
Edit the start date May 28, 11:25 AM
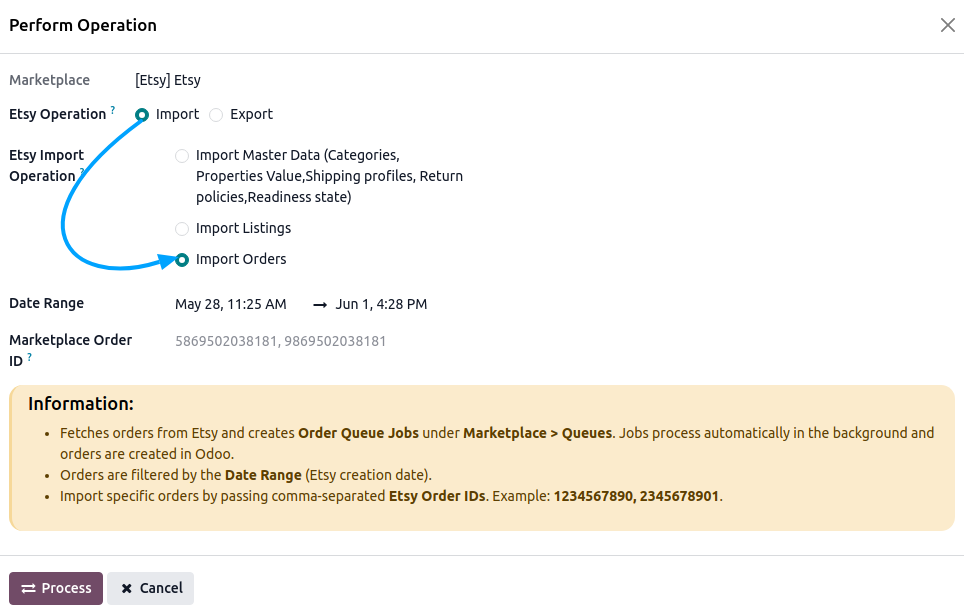click(x=231, y=304)
